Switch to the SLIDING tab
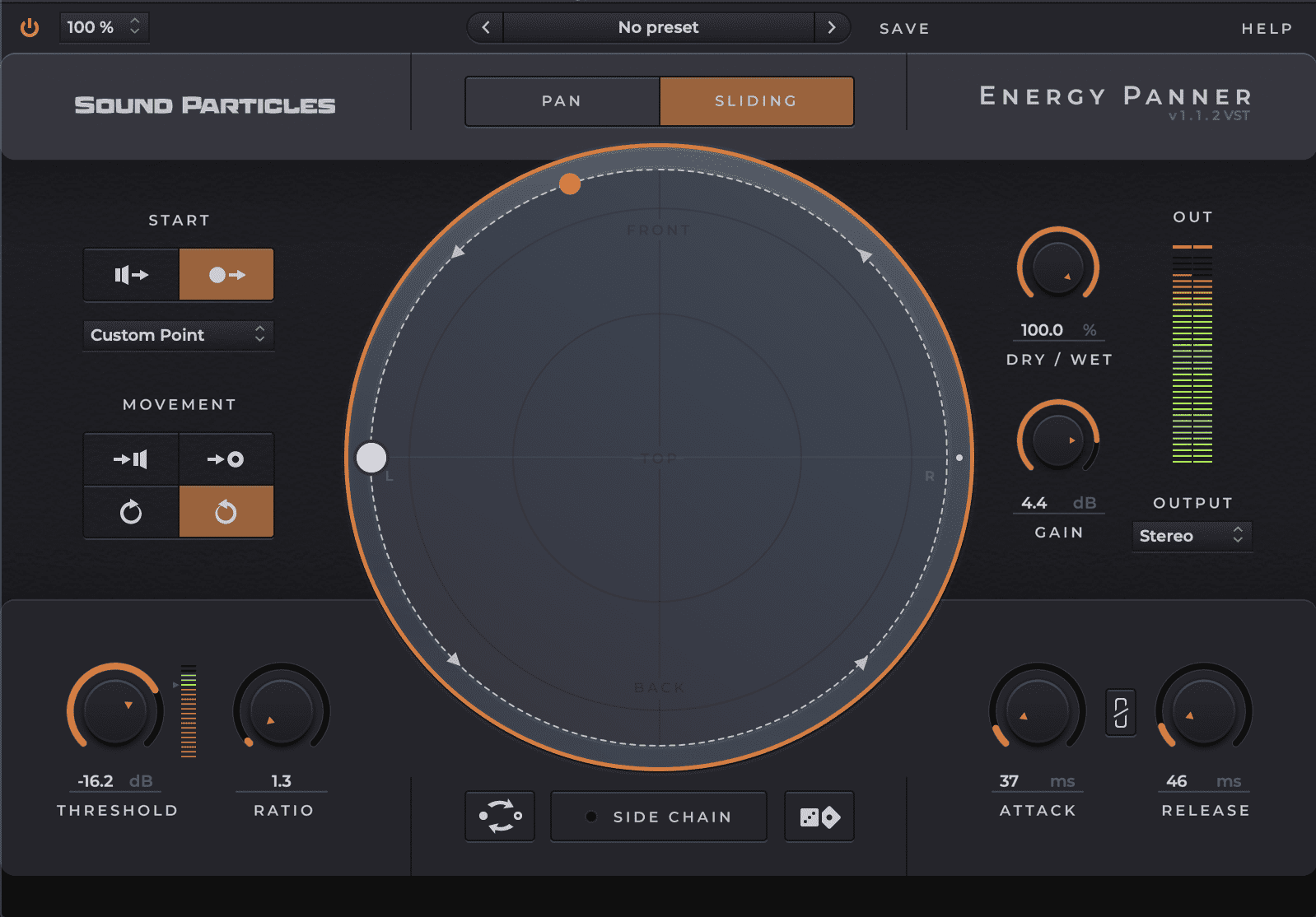The width and height of the screenshot is (1316, 917). pyautogui.click(x=756, y=101)
